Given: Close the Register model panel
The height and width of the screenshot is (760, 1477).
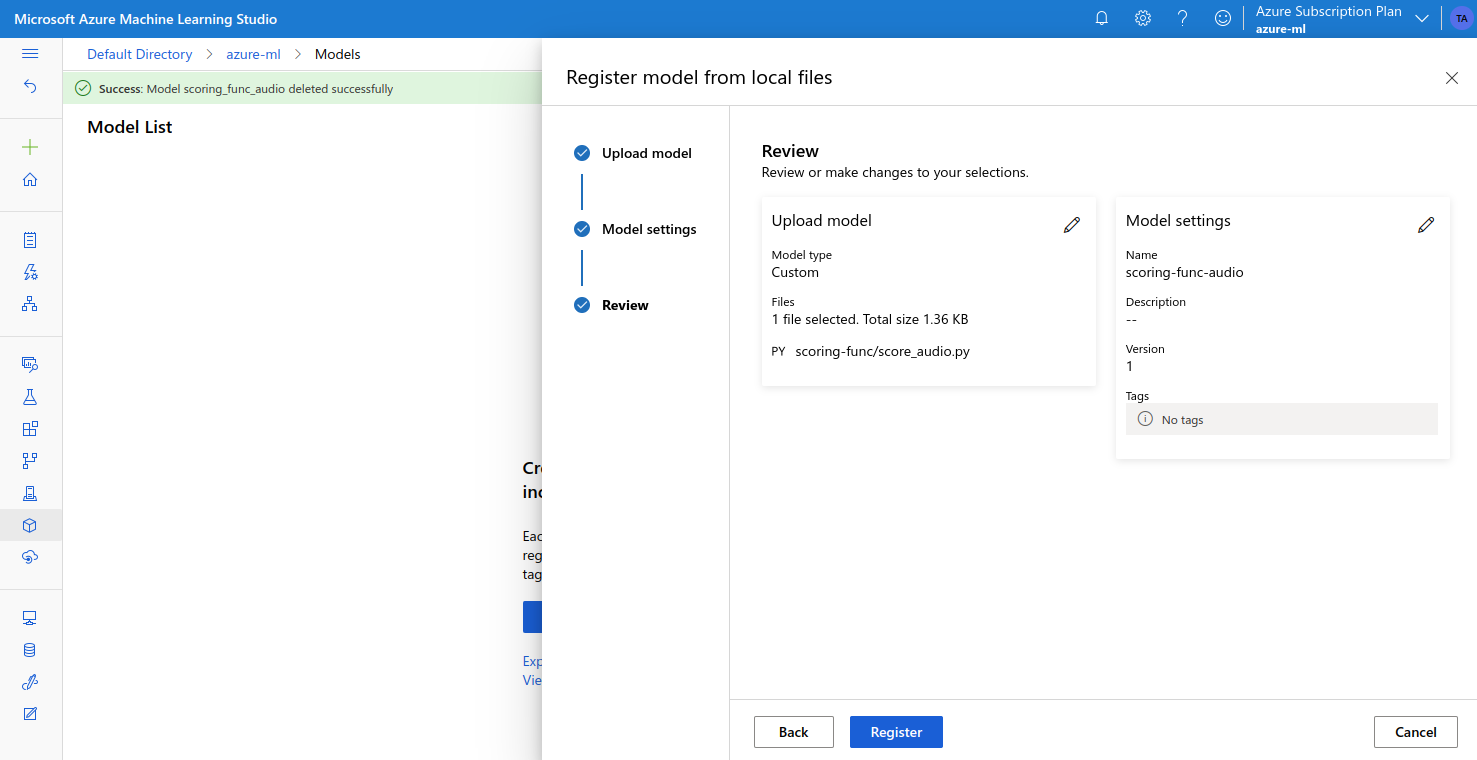Looking at the screenshot, I should click(x=1451, y=78).
